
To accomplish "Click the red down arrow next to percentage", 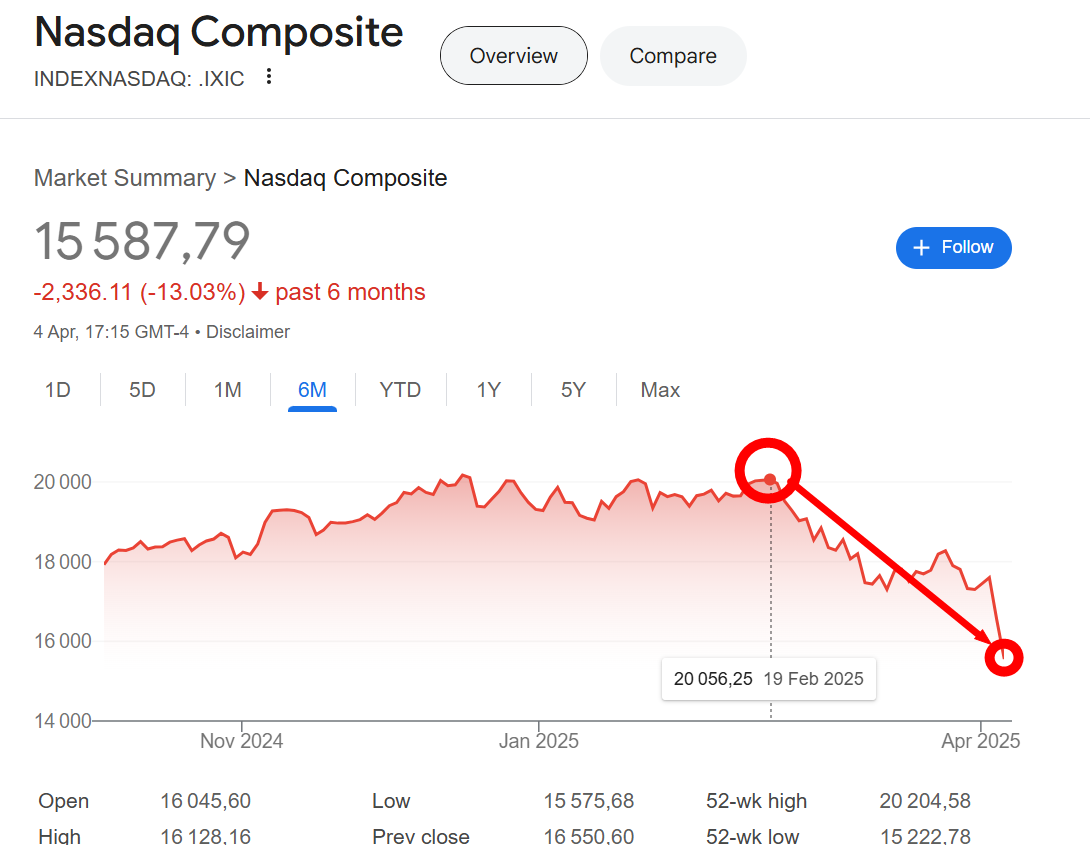I will click(260, 292).
